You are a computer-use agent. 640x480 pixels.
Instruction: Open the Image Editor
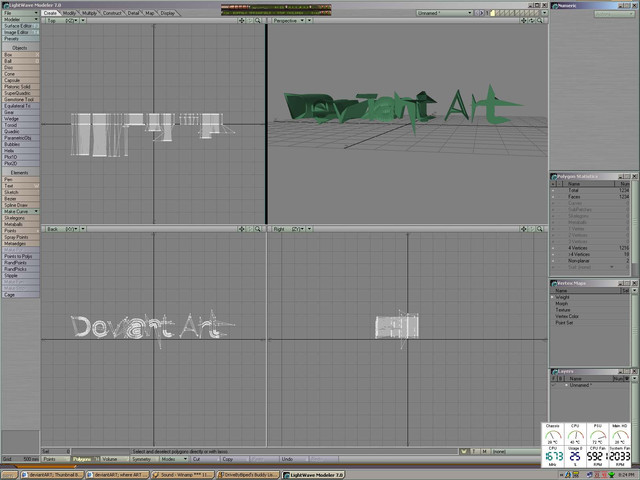[20, 32]
